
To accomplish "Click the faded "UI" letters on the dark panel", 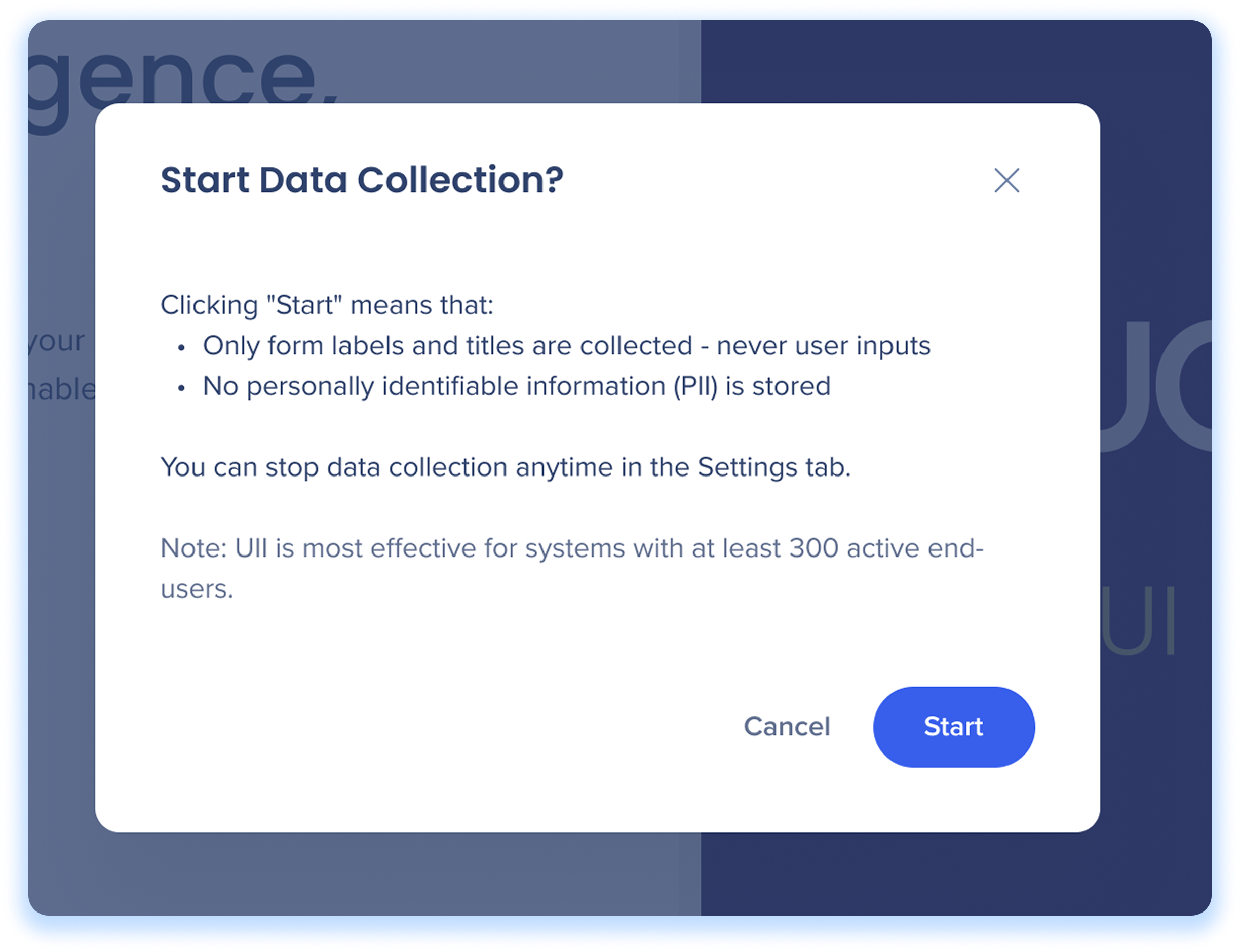I will click(x=1138, y=620).
